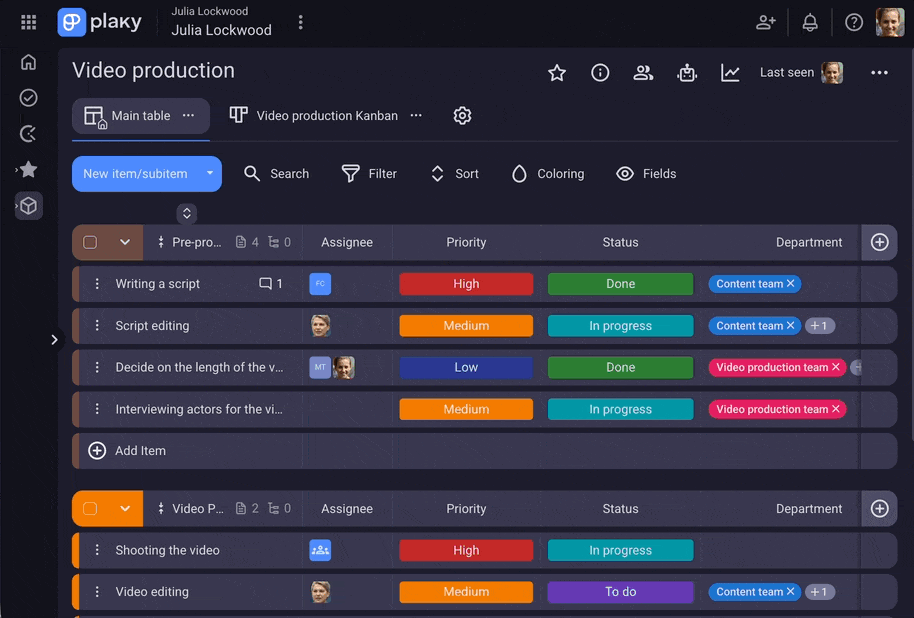Open the activity log chart icon

(731, 73)
